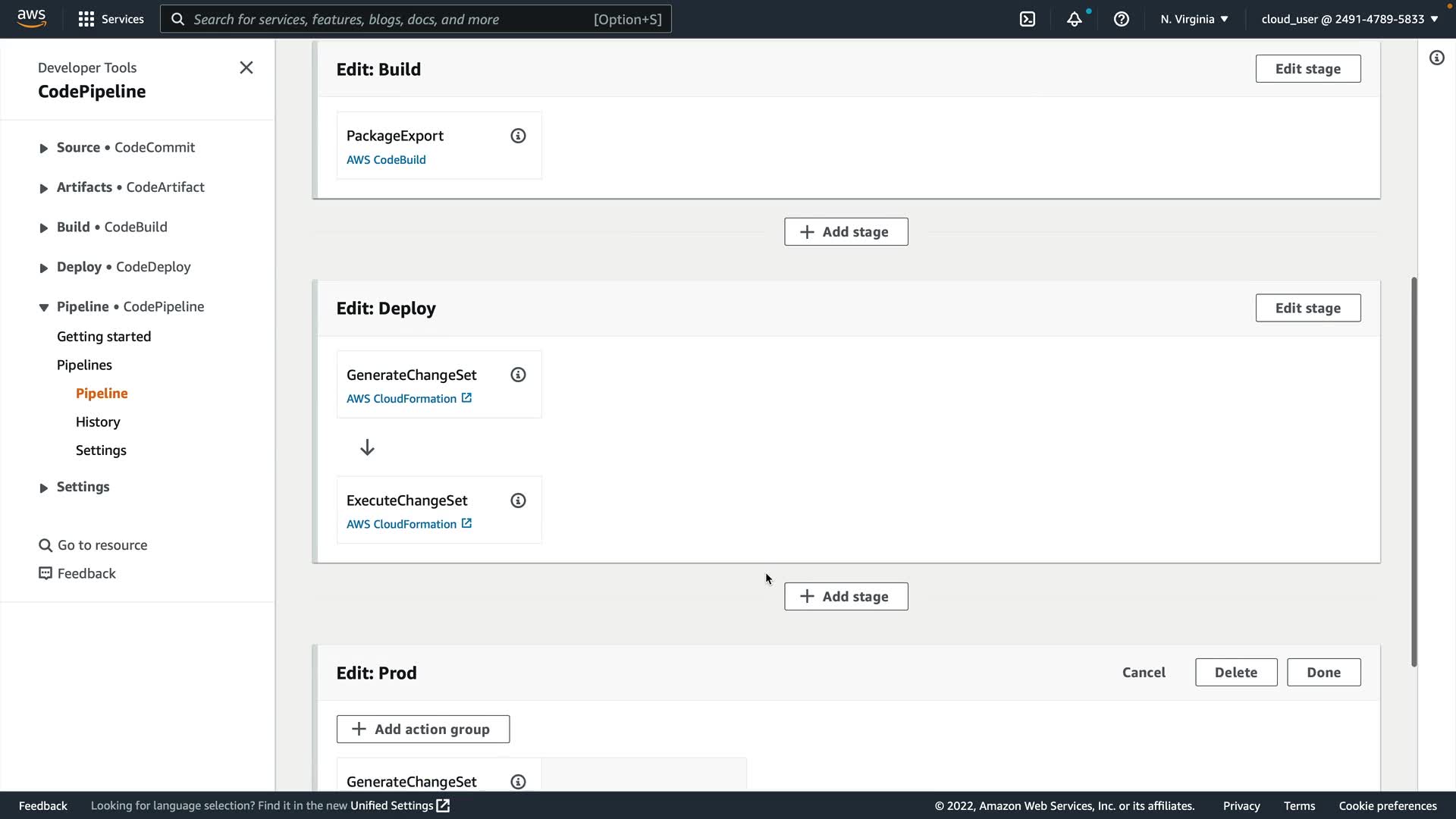Viewport: 1456px width, 819px height.
Task: Click info icon on Deploy GenerateChangeSet
Action: click(x=518, y=375)
